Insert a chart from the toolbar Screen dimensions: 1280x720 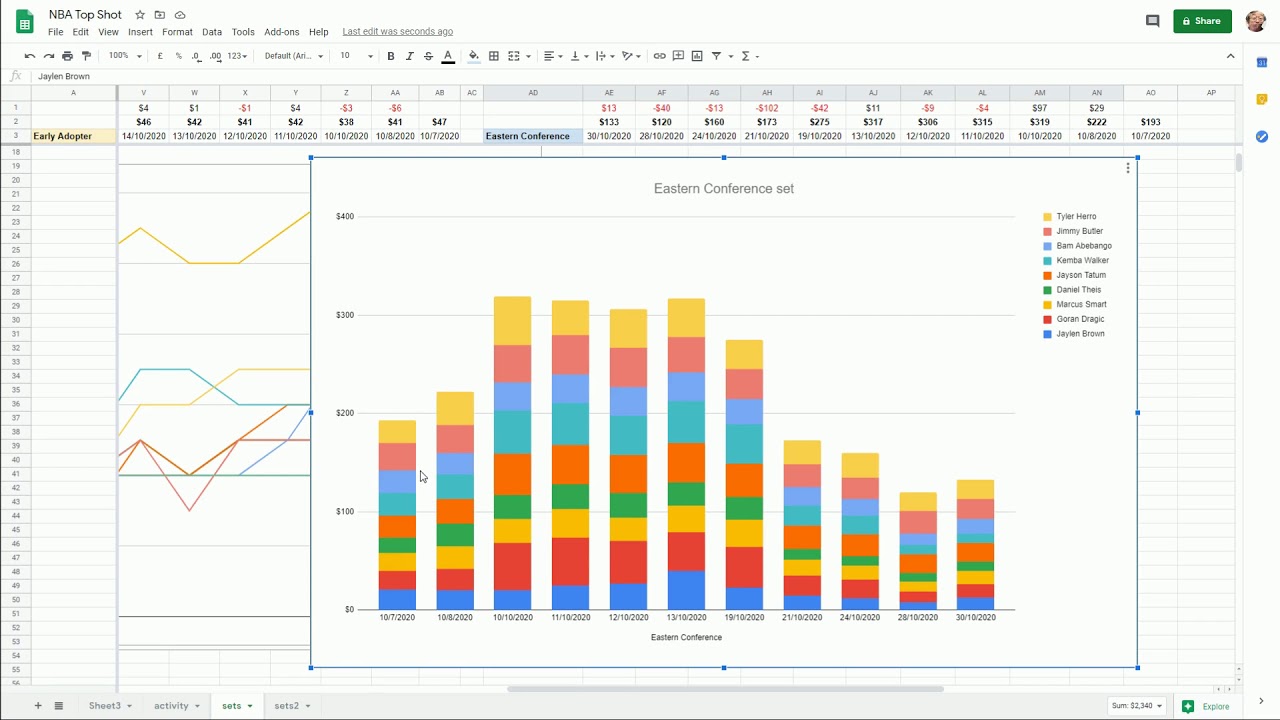click(x=697, y=56)
